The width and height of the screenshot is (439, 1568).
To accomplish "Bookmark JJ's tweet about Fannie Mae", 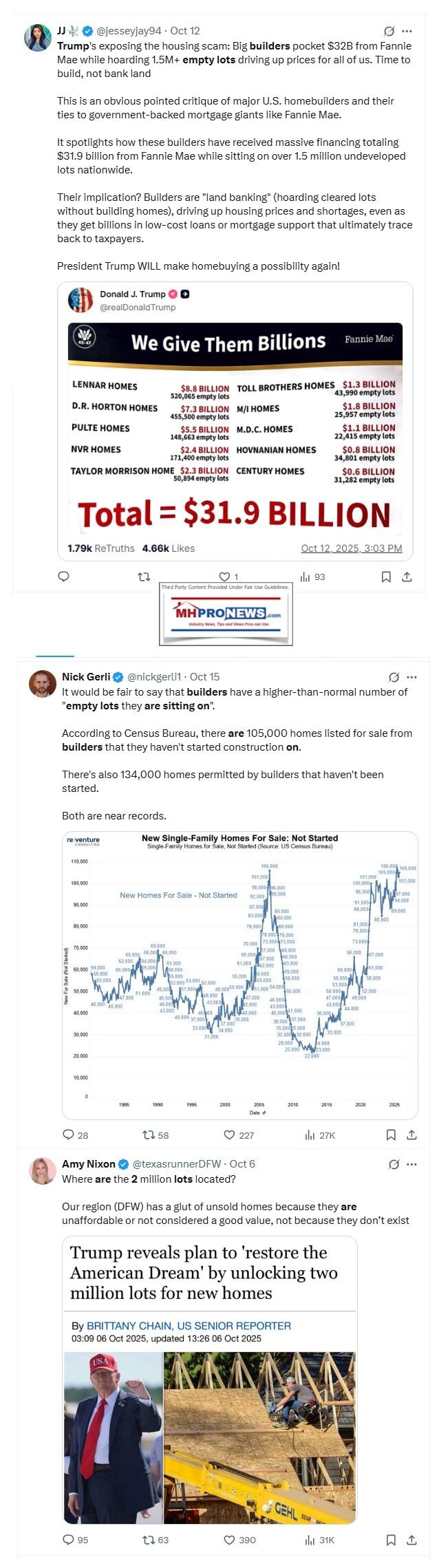I will 386,577.
